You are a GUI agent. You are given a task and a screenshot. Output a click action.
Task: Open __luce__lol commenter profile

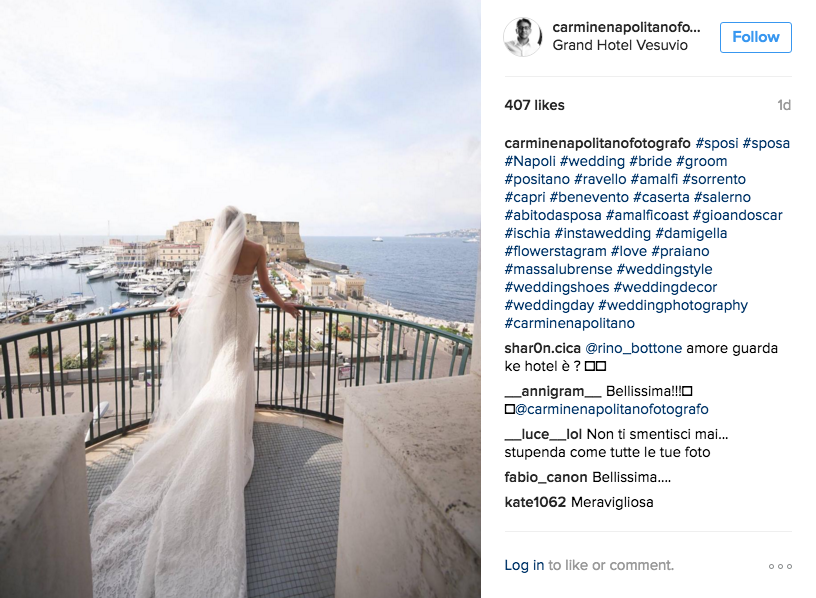(x=543, y=435)
